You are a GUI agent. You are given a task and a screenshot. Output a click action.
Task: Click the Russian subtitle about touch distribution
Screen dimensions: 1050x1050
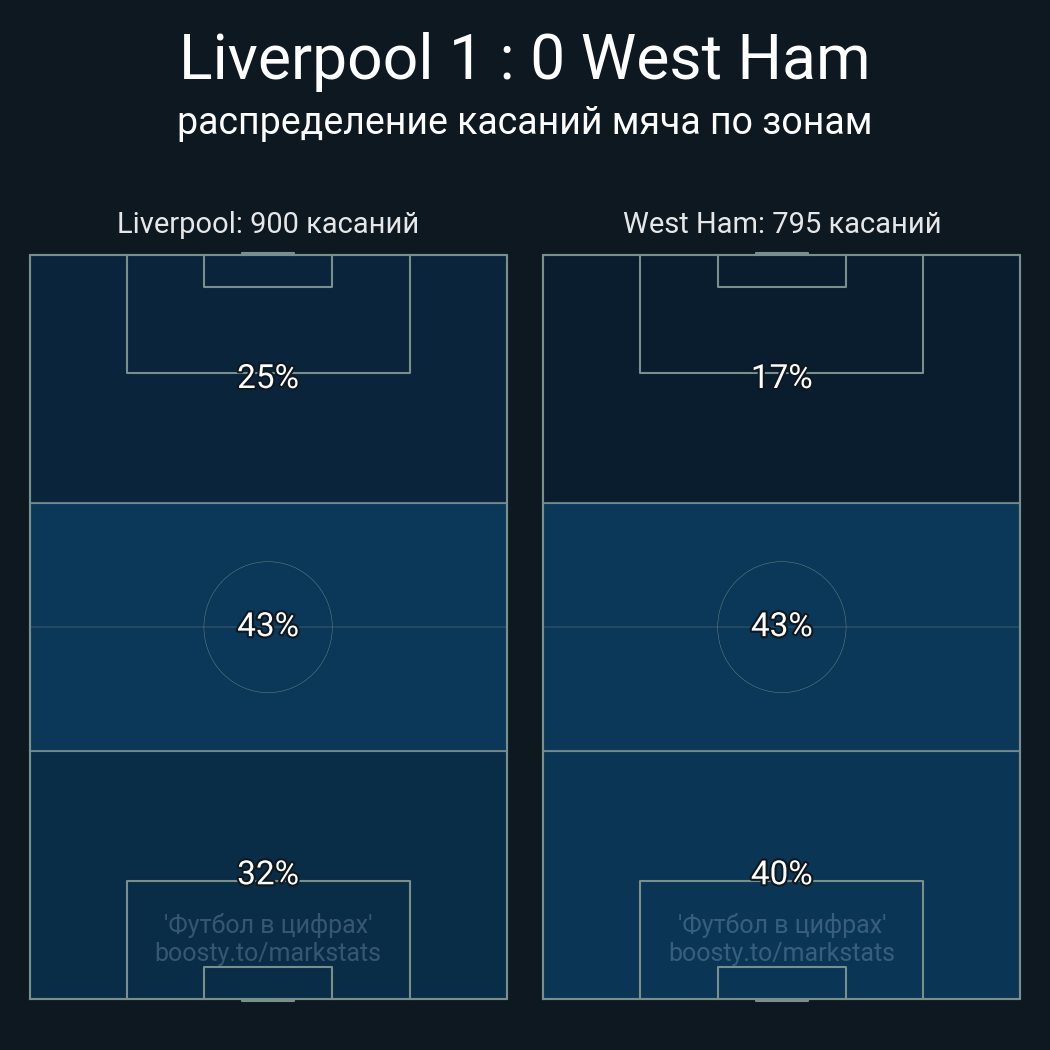(x=524, y=121)
